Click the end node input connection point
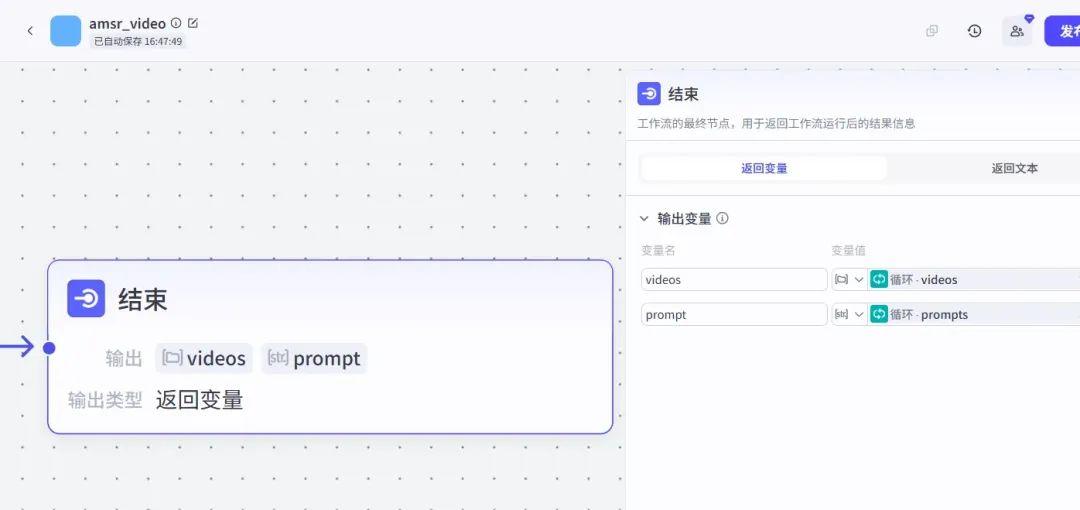The width and height of the screenshot is (1080, 510). coord(49,347)
